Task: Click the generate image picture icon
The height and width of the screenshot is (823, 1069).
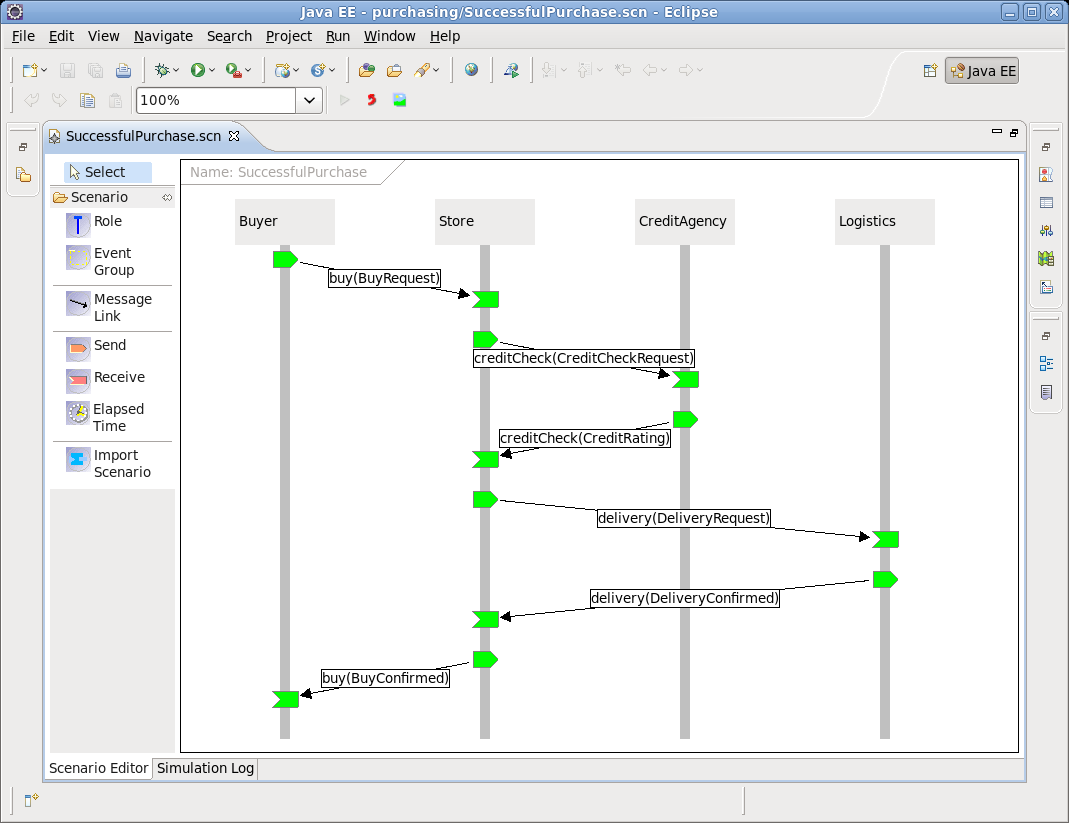Action: coord(400,100)
